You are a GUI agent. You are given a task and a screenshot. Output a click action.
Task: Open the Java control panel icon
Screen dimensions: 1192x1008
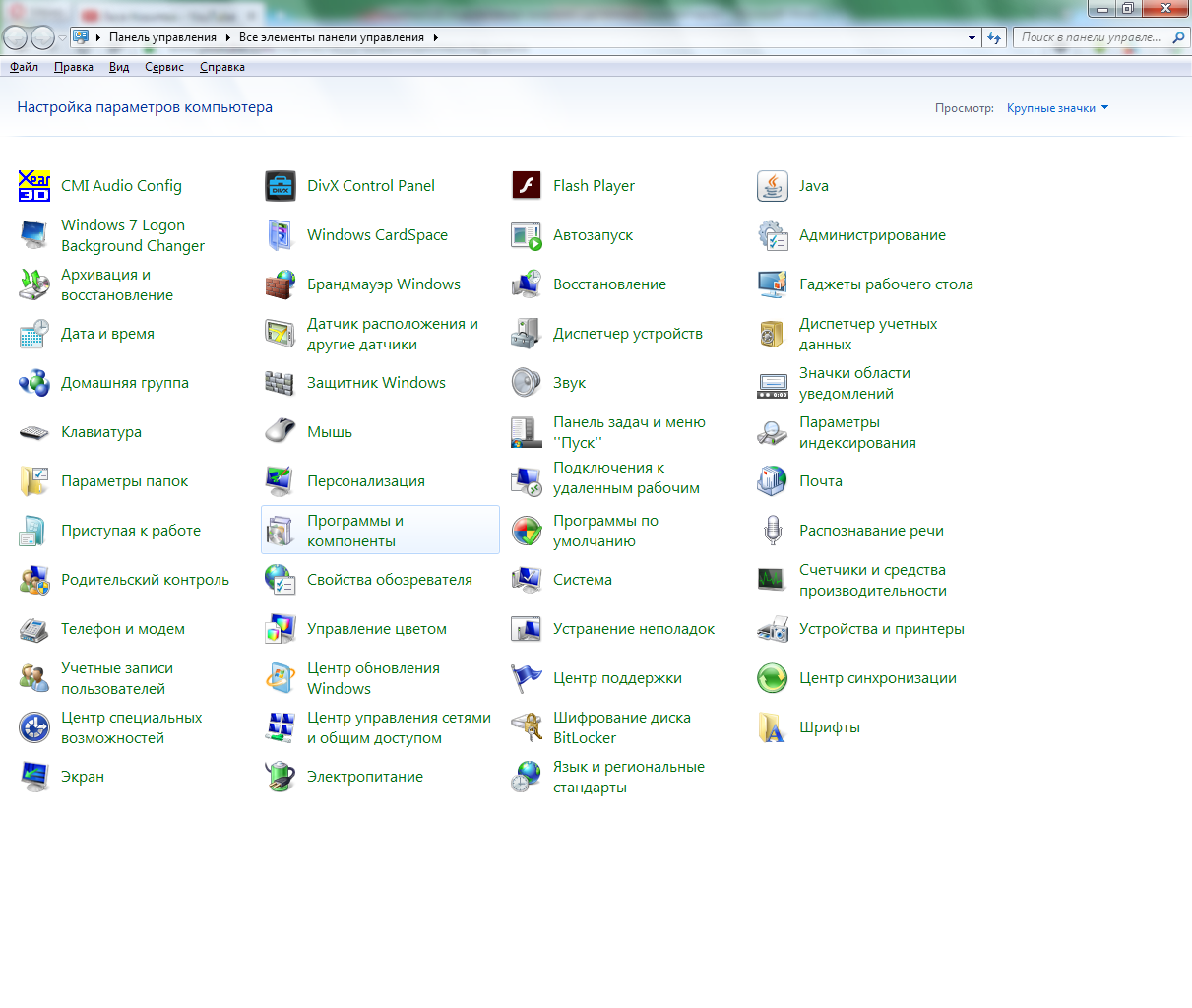click(773, 186)
